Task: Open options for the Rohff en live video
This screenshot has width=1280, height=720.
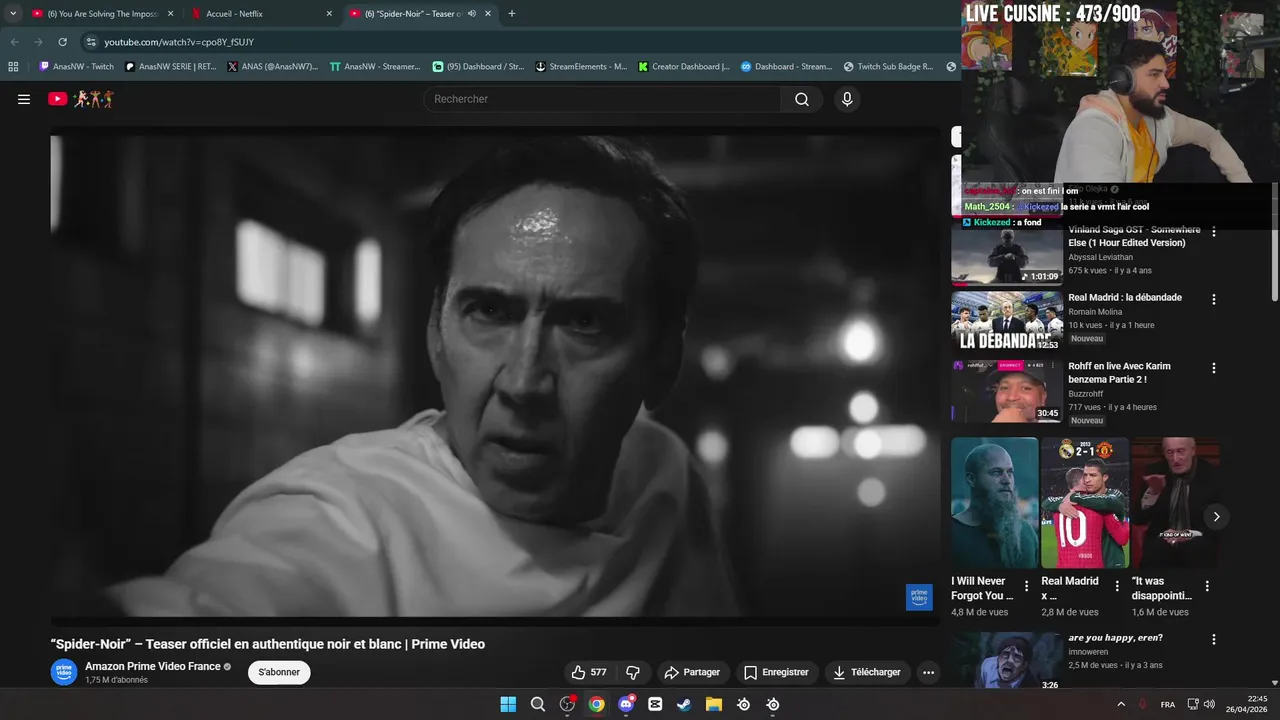Action: (x=1214, y=368)
